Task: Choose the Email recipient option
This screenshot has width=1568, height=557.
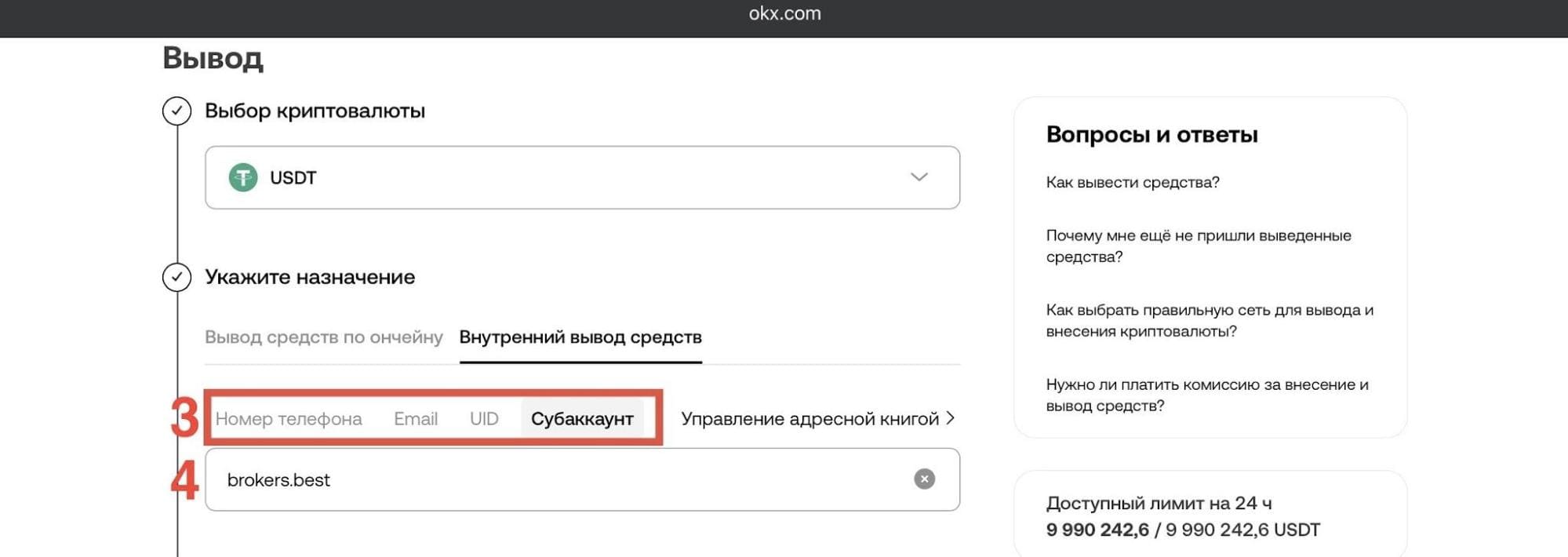Action: coord(416,419)
